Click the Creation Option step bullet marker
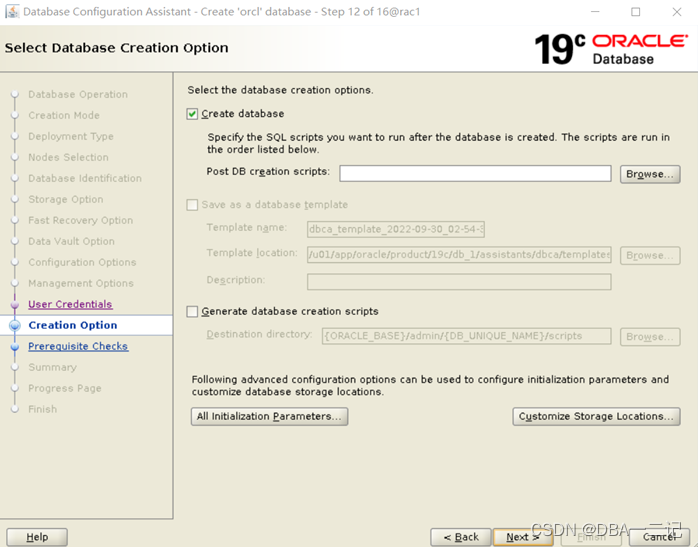The width and height of the screenshot is (698, 547). pyautogui.click(x=15, y=325)
